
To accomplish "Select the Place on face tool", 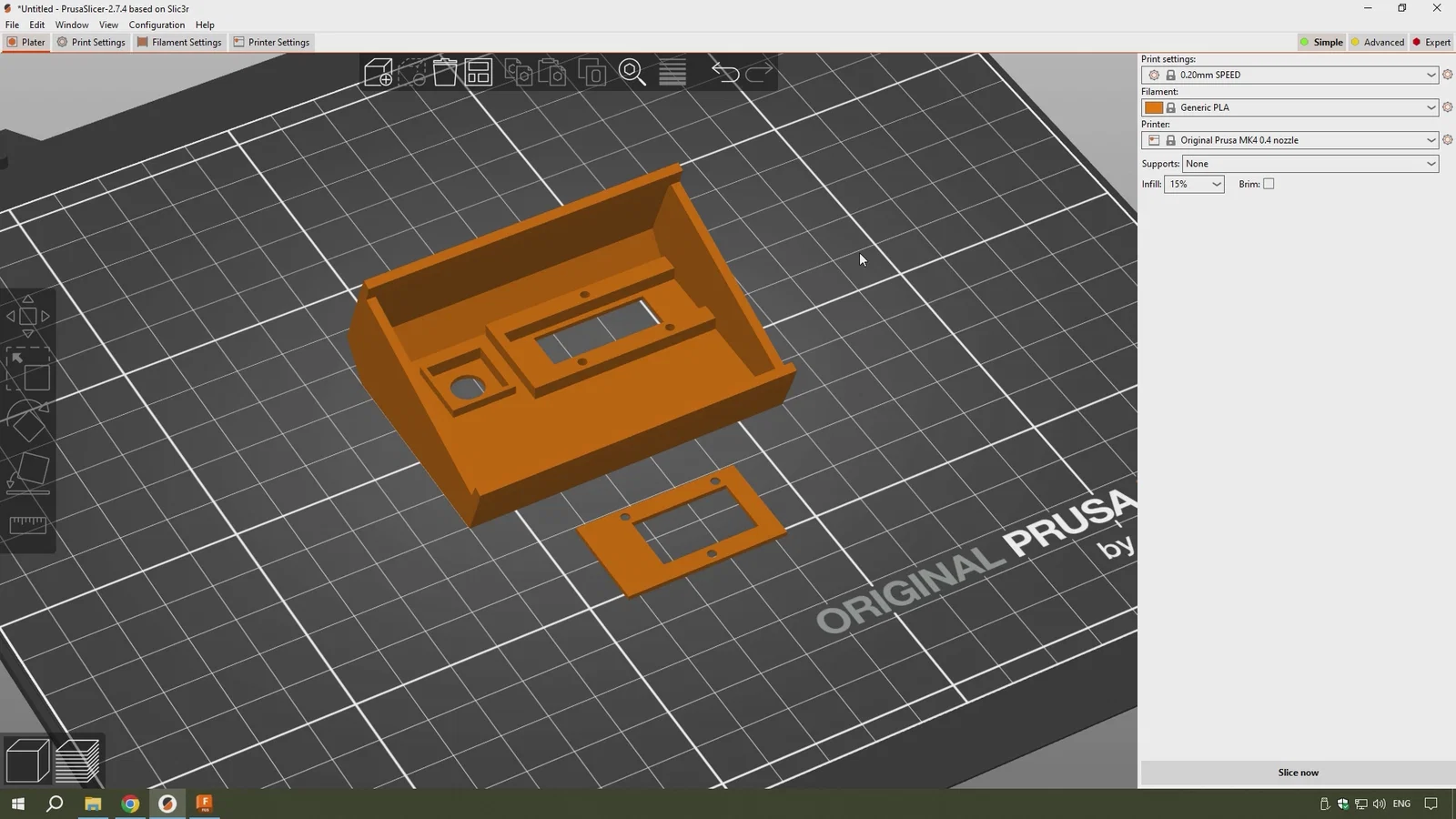I will point(27,473).
